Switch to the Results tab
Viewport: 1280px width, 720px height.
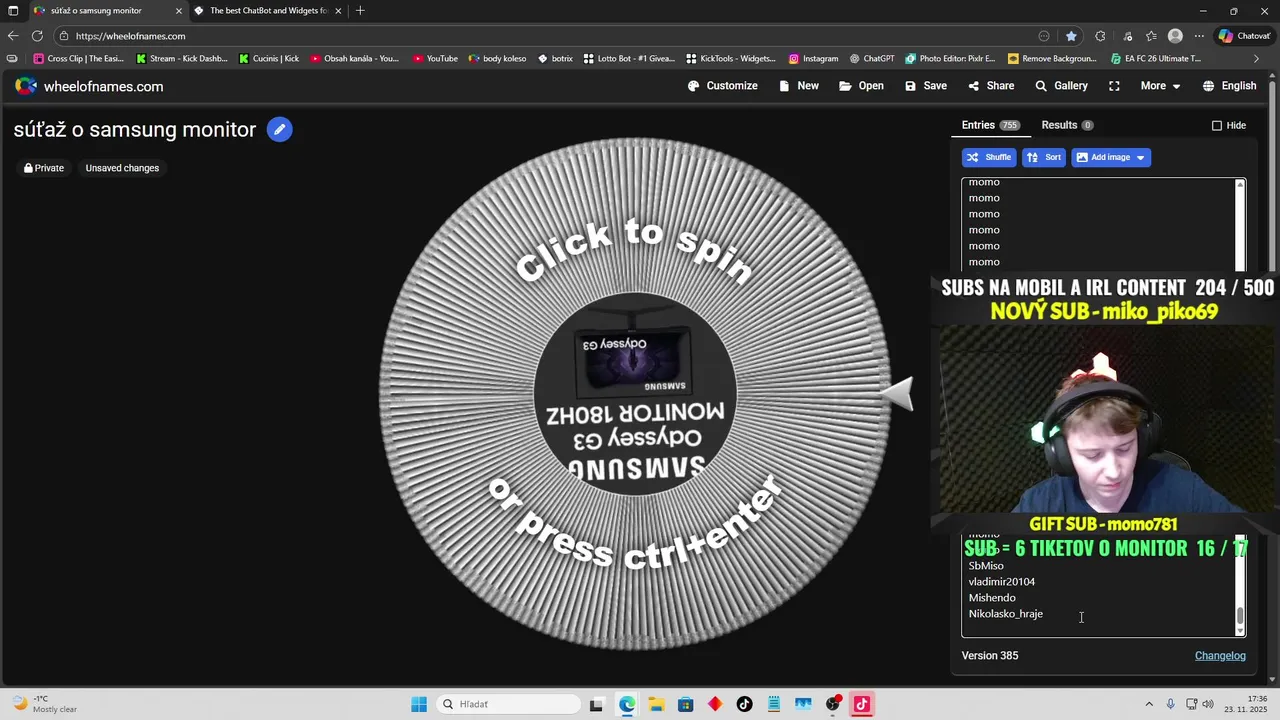1067,125
